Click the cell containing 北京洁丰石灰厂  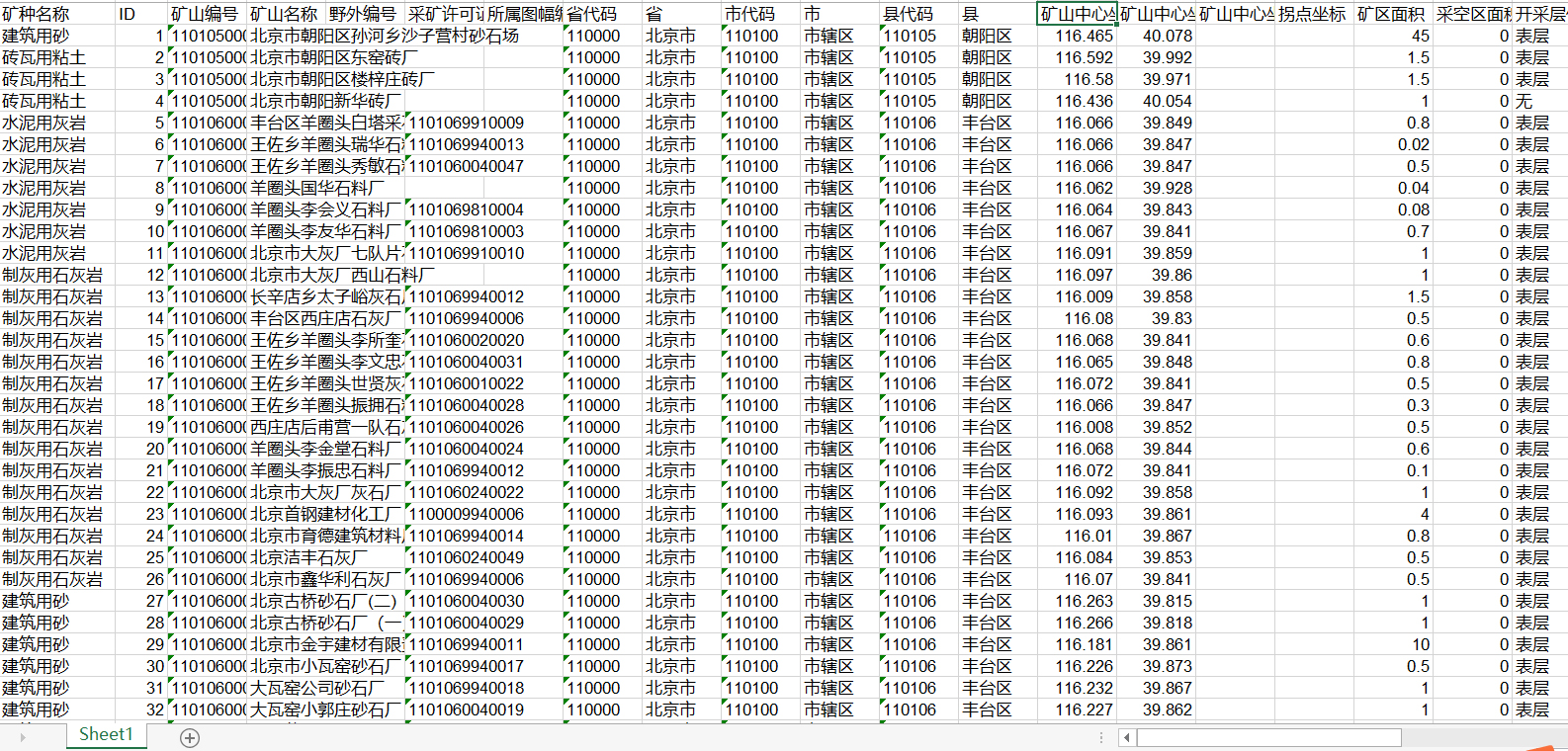pyautogui.click(x=325, y=557)
